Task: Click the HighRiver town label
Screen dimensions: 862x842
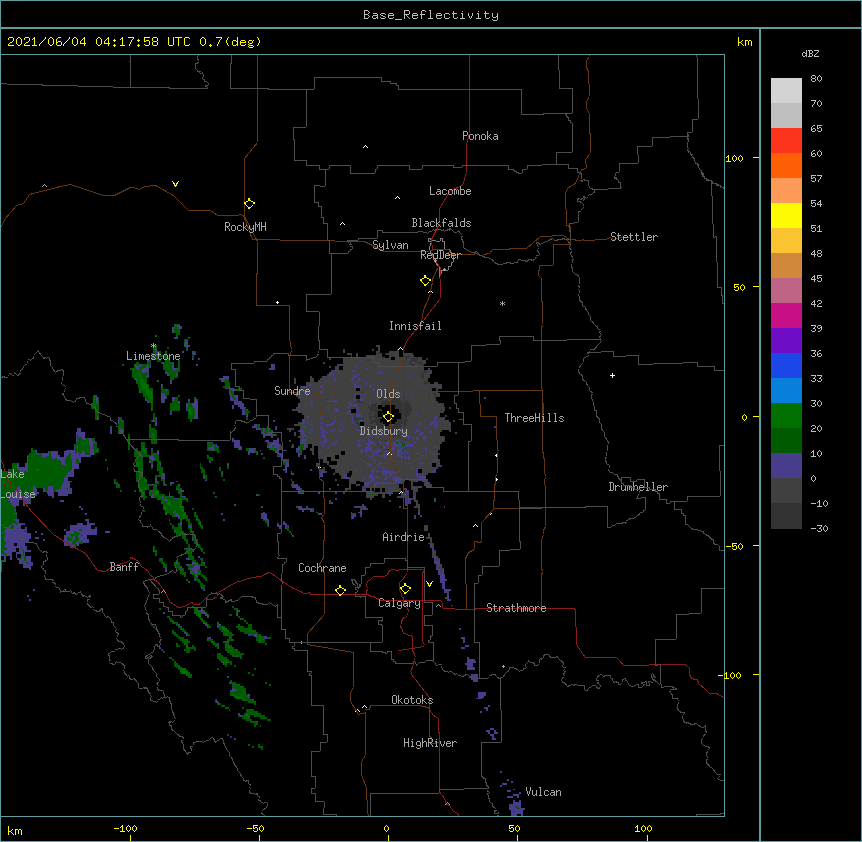Action: point(430,743)
